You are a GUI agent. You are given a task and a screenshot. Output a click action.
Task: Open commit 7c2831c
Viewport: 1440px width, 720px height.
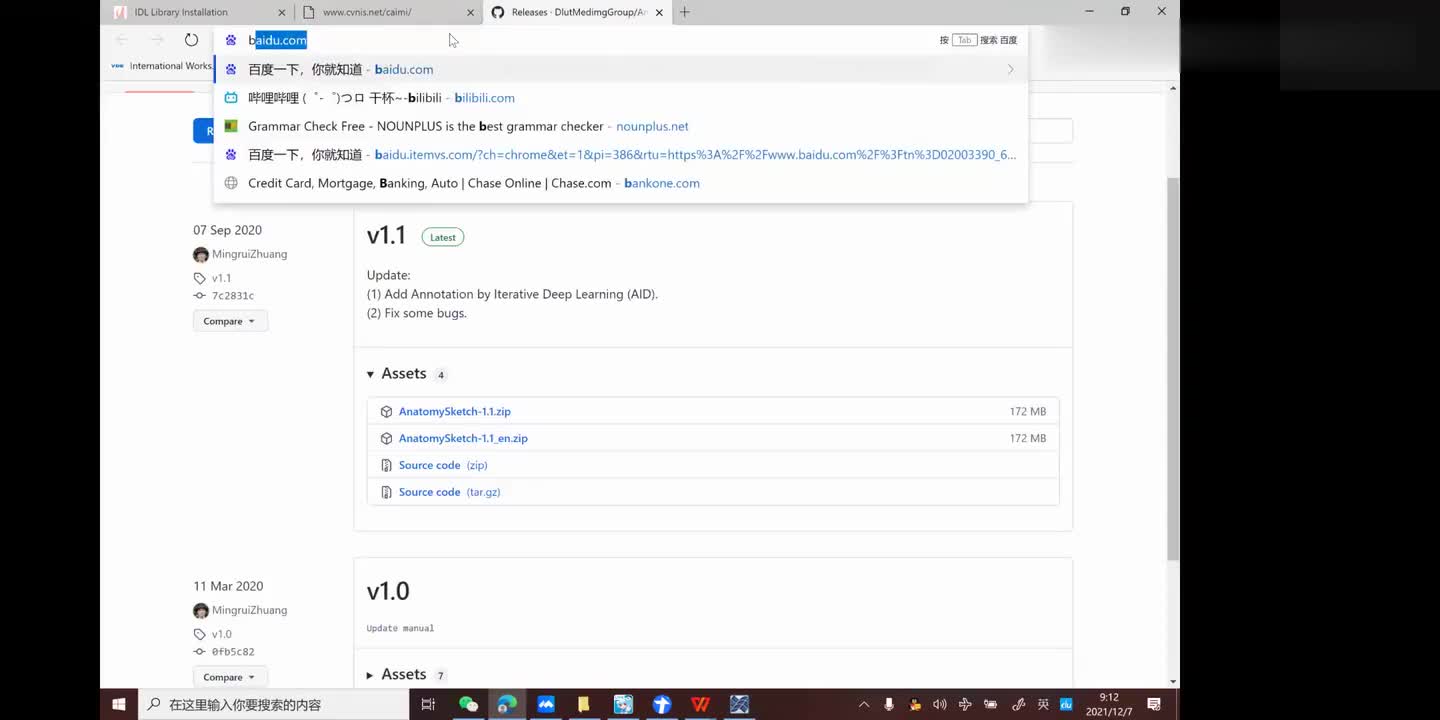tap(233, 296)
